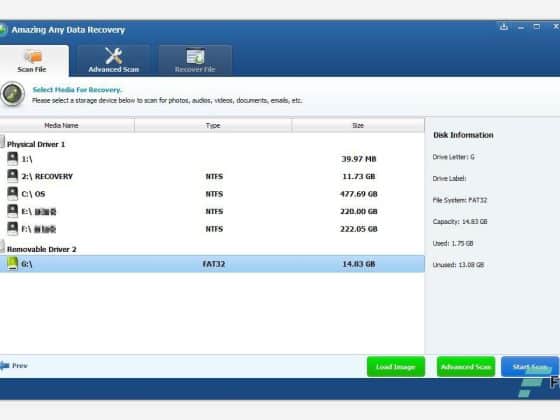Viewport: 560px width, 420px height.
Task: Click the drive icon for C:\ OS
Action: 12,194
